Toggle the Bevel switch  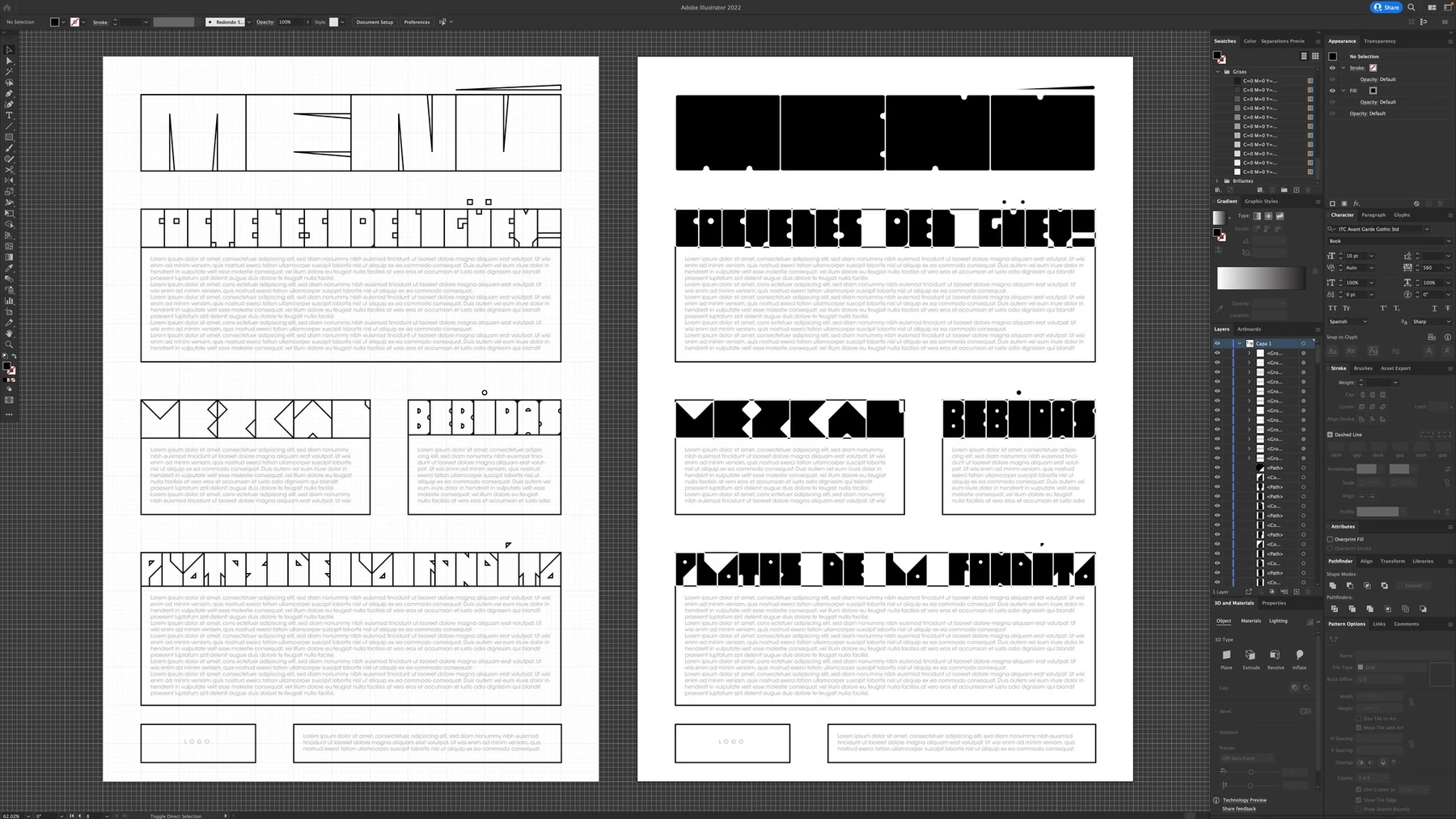click(1305, 711)
